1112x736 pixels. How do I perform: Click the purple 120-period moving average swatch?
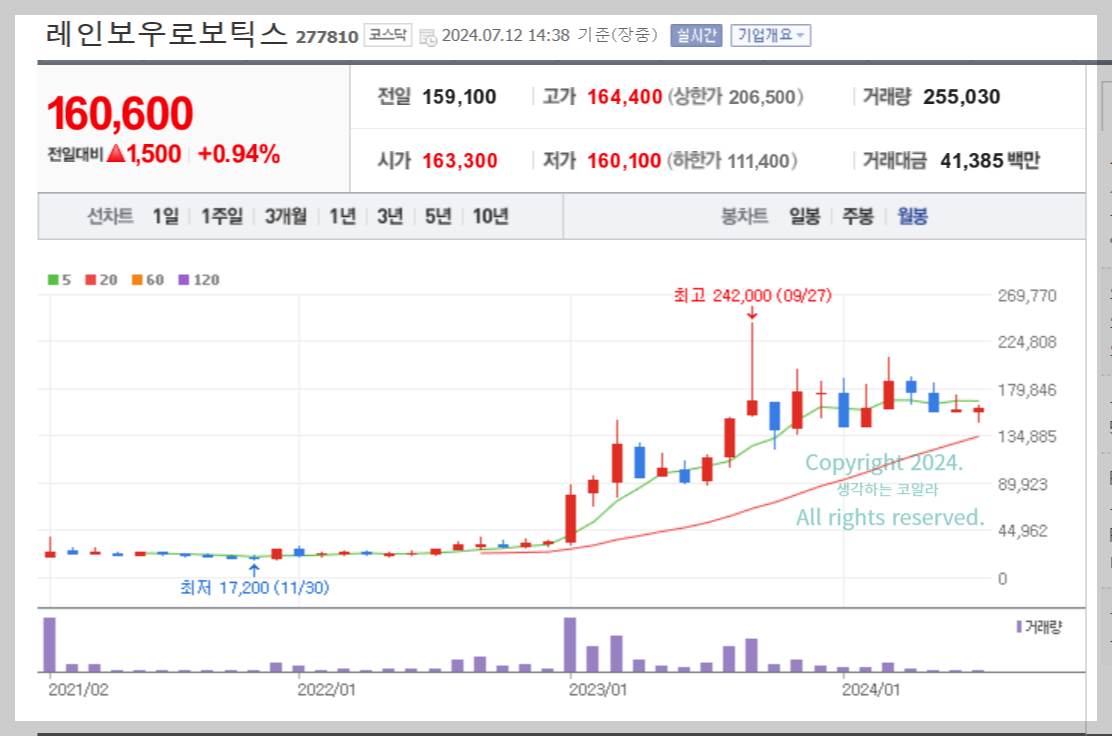pos(184,280)
